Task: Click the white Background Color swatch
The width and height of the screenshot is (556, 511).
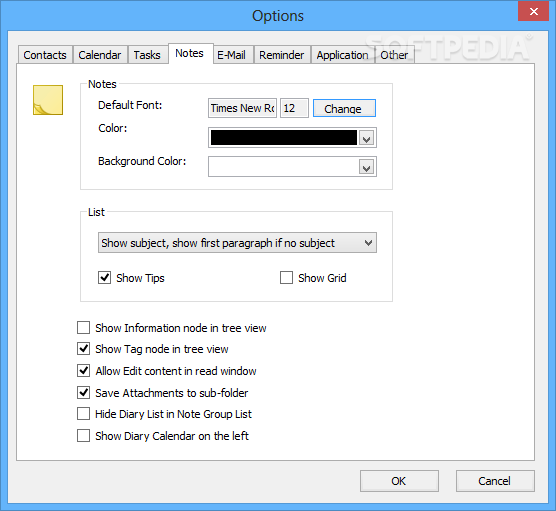Action: click(284, 167)
